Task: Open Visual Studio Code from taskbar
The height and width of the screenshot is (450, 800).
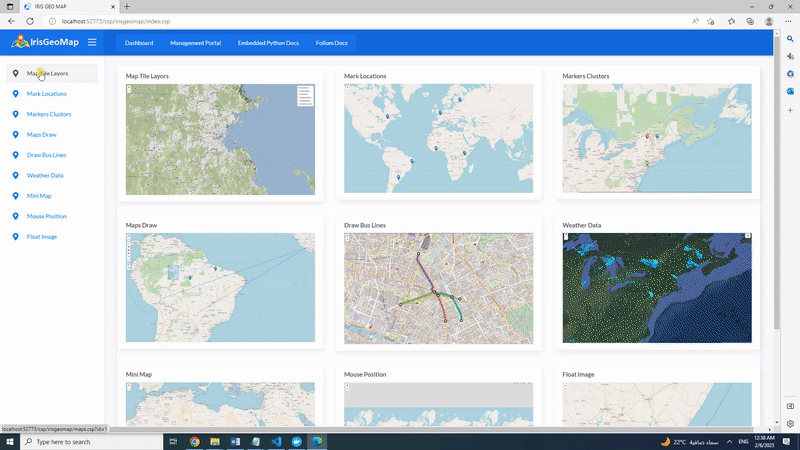Action: point(276,442)
